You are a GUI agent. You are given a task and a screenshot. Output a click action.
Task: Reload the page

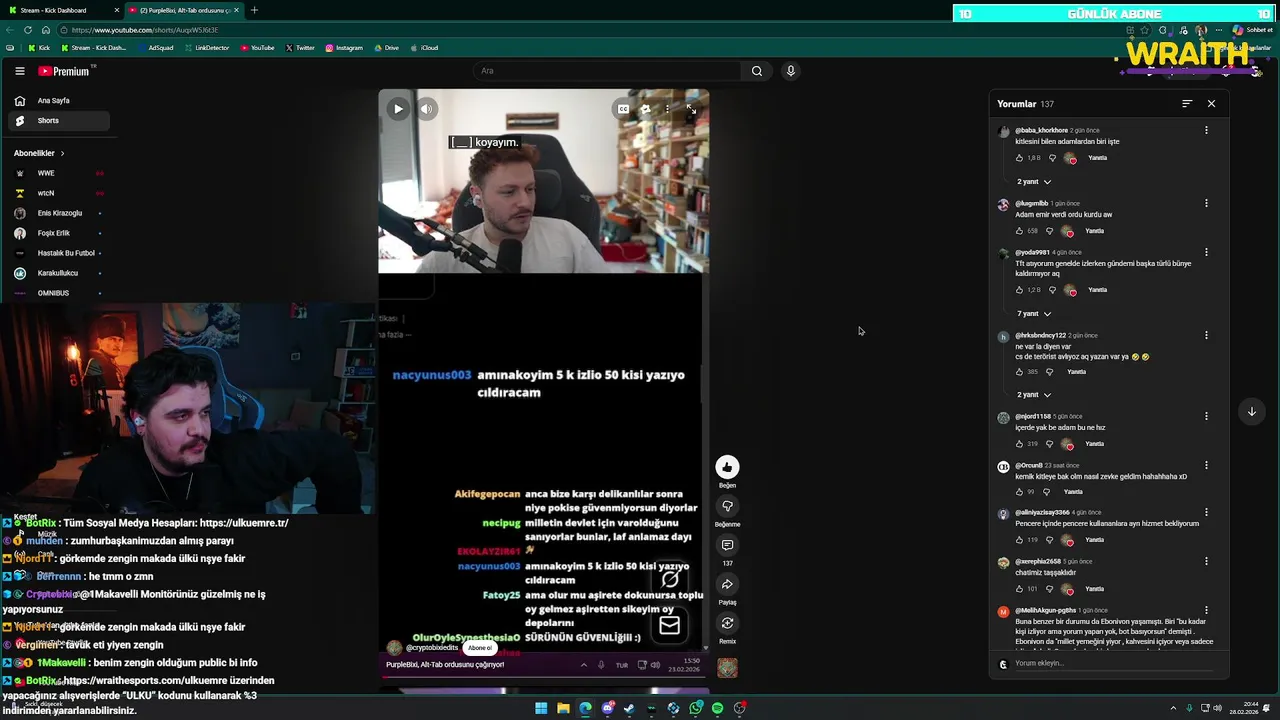tap(28, 30)
